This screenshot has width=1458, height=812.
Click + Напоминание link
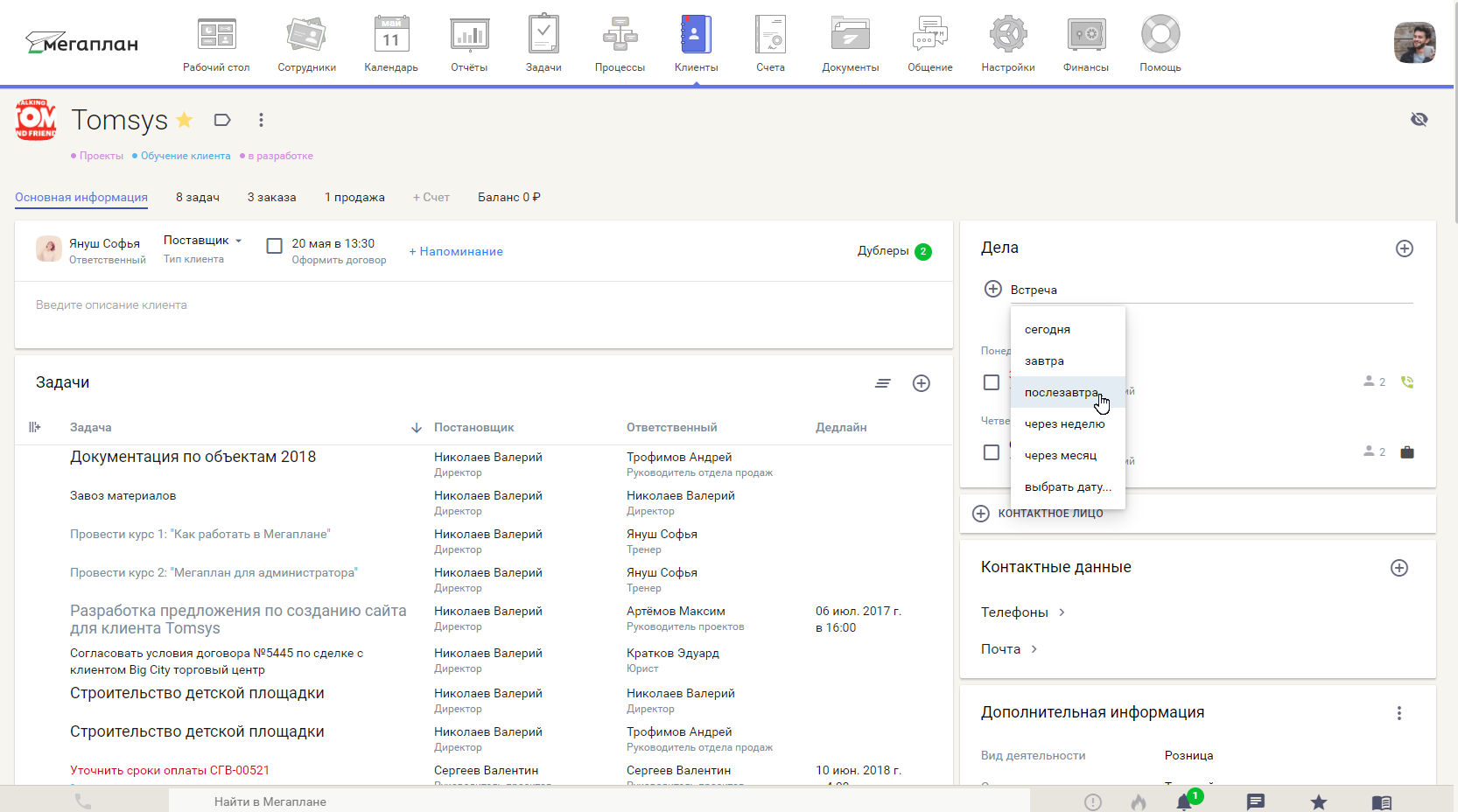pos(456,251)
